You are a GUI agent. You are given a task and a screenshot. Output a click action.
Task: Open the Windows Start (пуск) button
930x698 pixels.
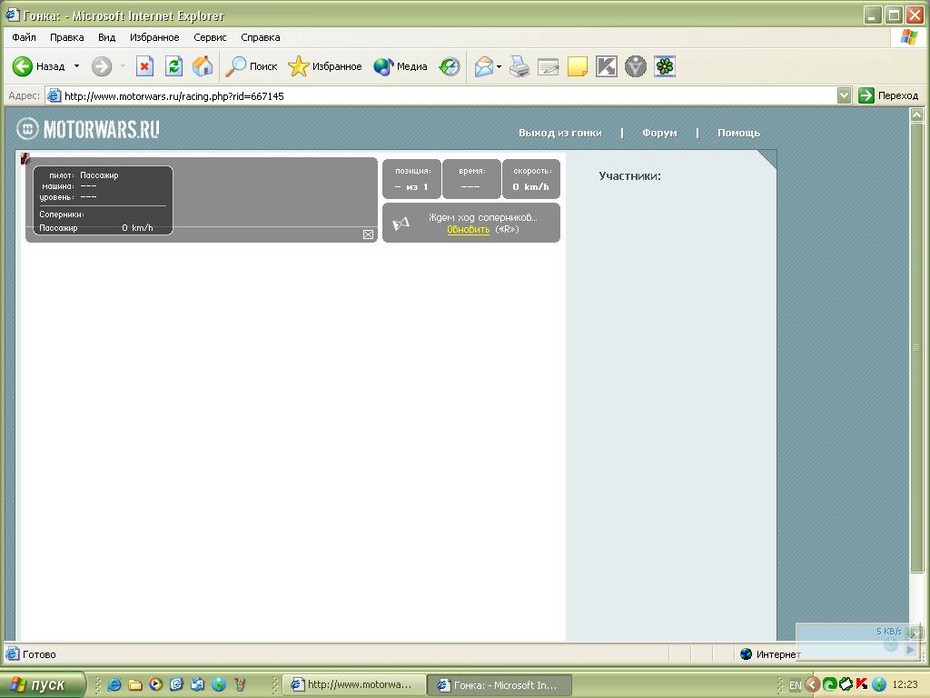click(x=40, y=685)
